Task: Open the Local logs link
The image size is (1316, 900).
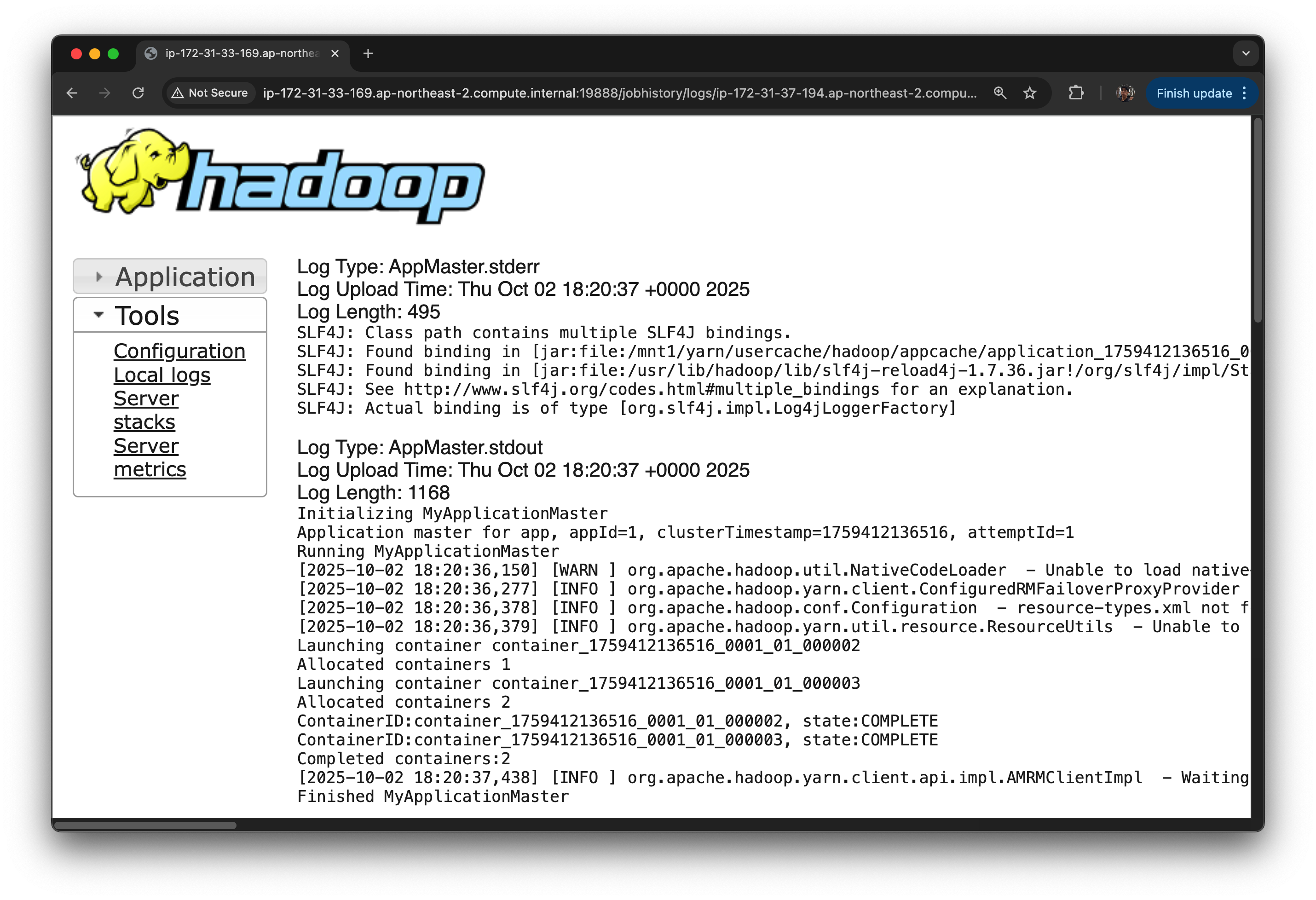Action: (x=162, y=375)
